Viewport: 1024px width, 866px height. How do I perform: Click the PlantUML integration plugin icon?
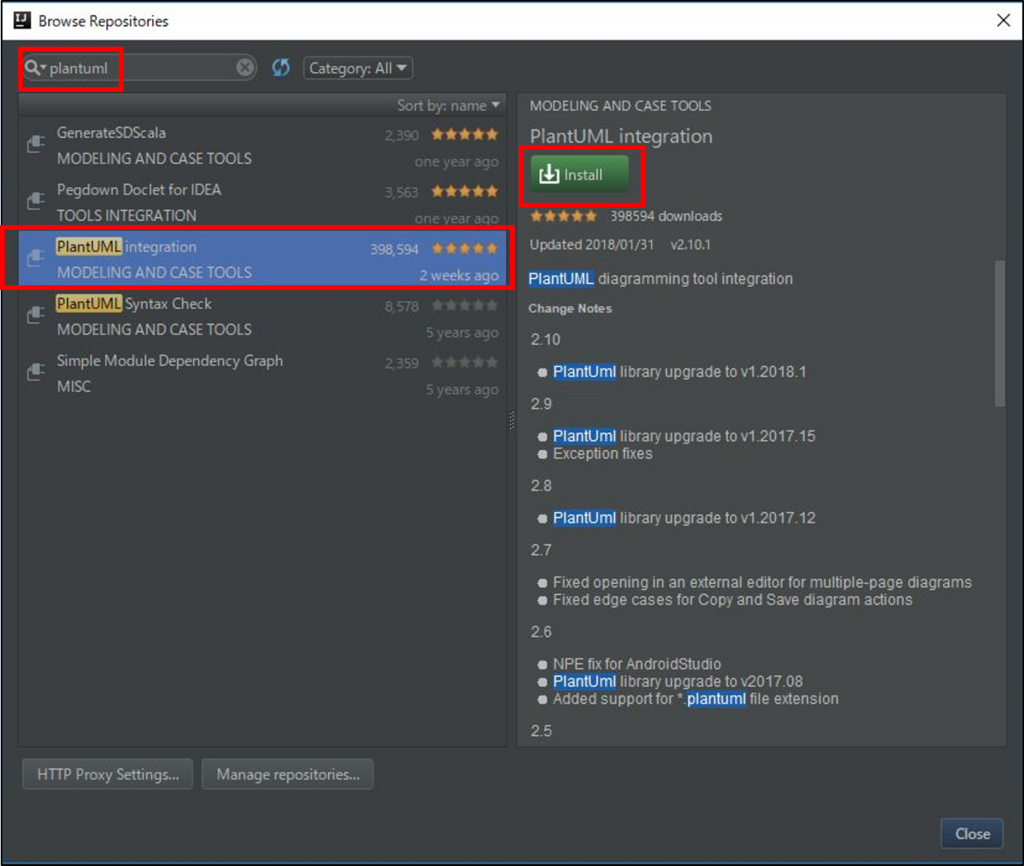36,257
